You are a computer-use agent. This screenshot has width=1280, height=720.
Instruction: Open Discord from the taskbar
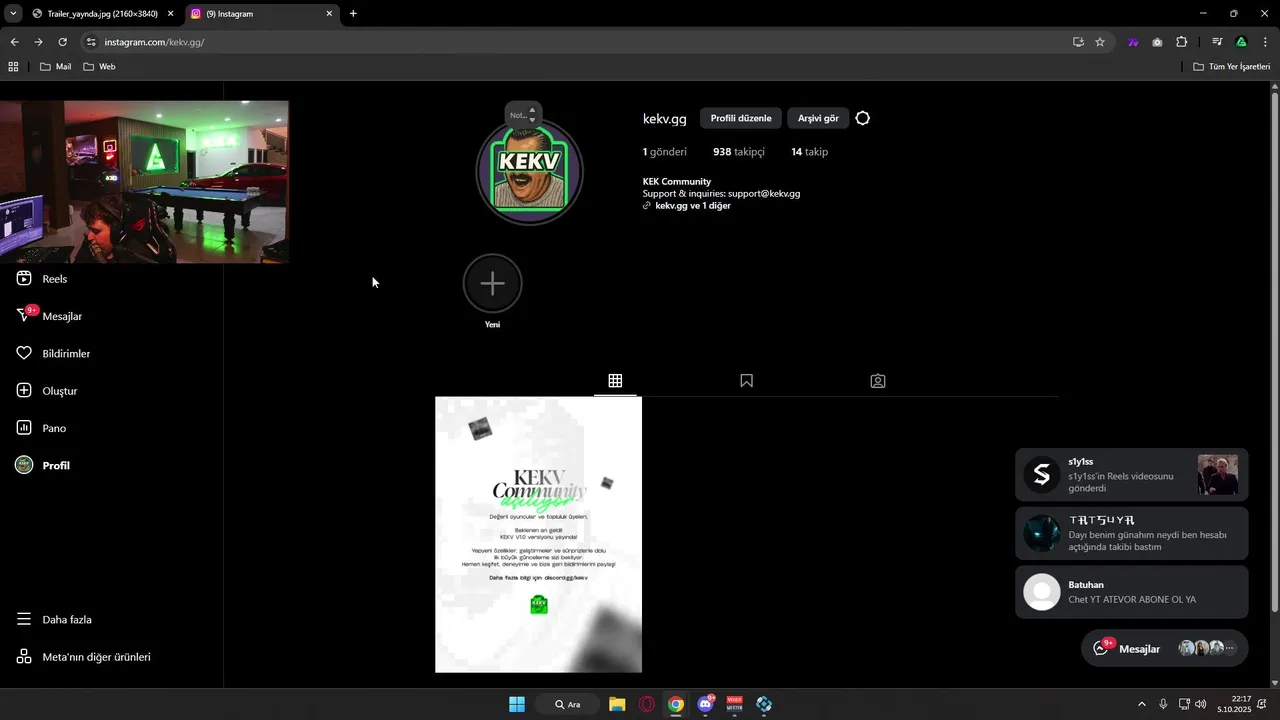[705, 704]
